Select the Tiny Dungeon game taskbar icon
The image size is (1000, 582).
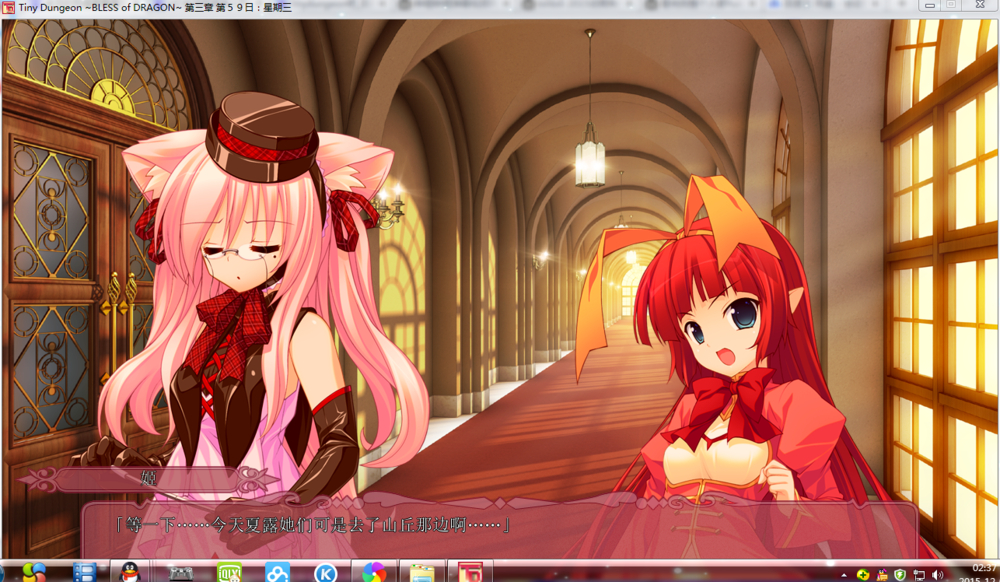[470, 572]
